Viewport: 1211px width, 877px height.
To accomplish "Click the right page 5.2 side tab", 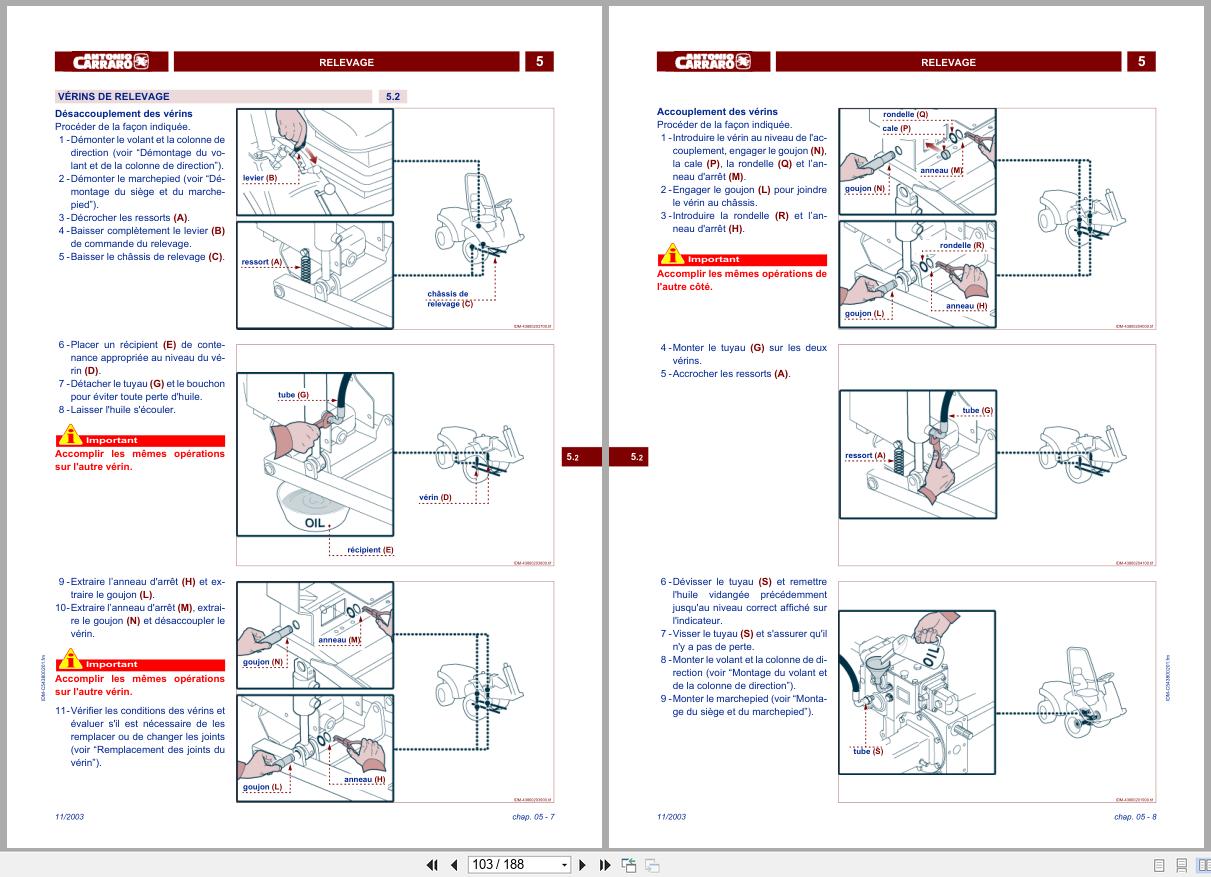I will (629, 457).
